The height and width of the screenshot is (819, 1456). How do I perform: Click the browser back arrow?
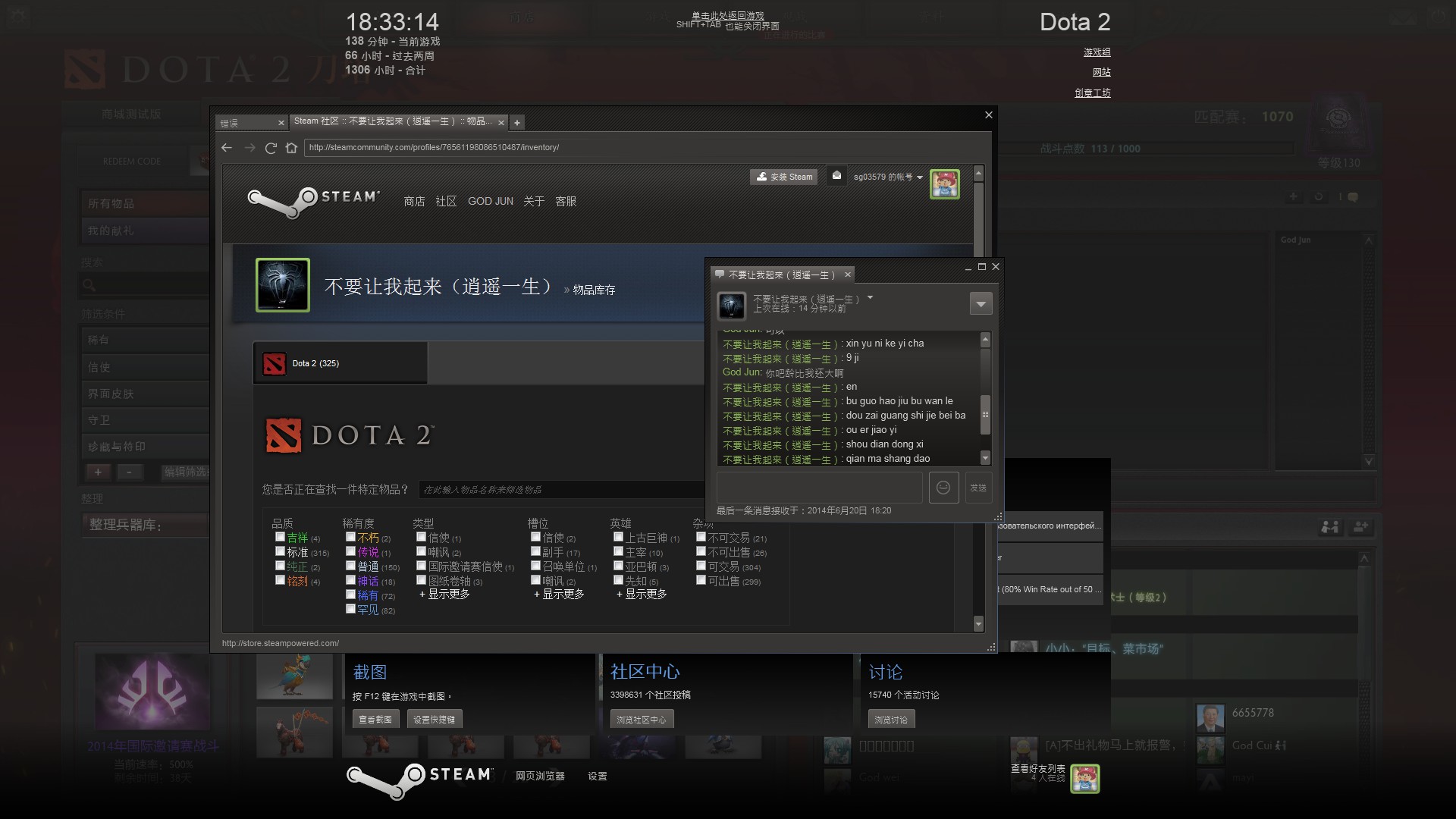tap(227, 148)
